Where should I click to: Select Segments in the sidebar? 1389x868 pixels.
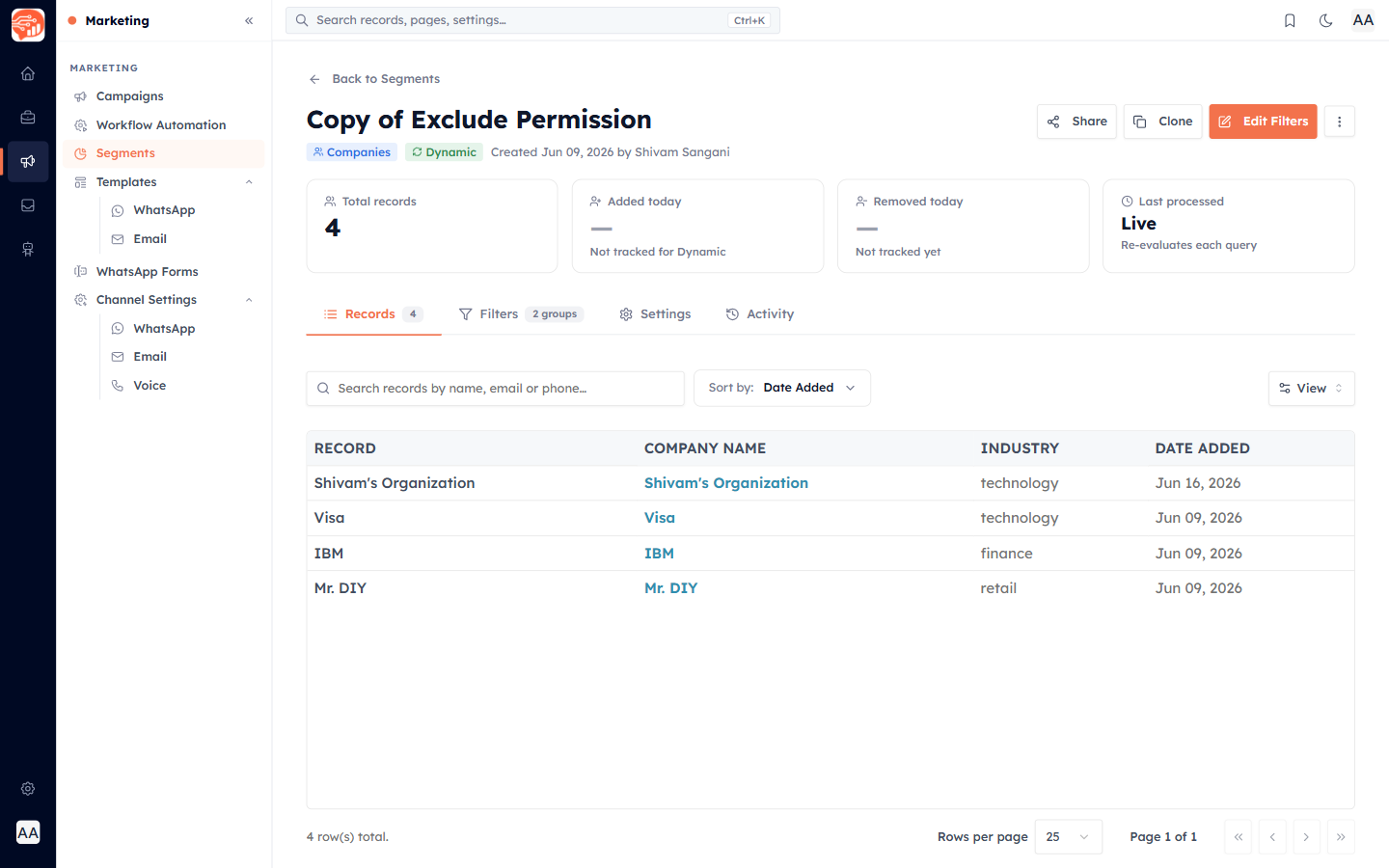pyautogui.click(x=164, y=153)
